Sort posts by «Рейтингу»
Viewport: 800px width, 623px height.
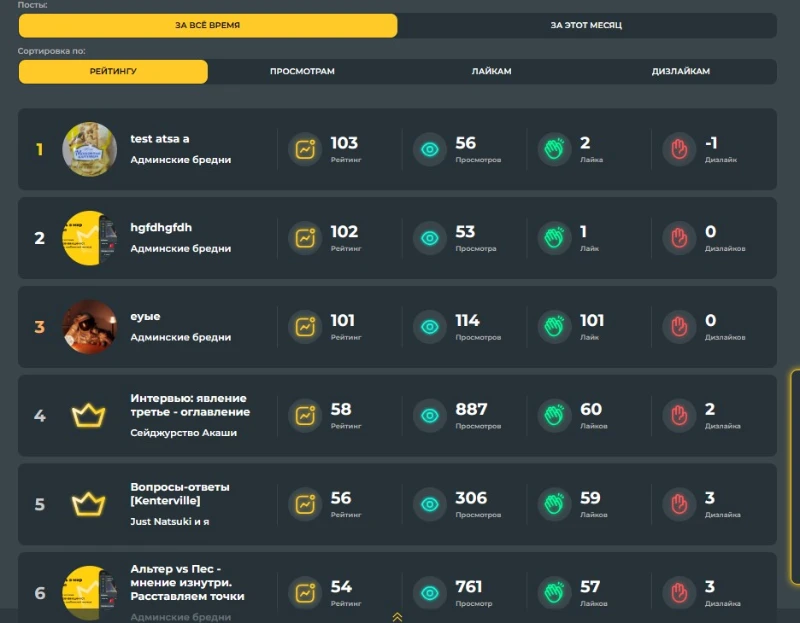113,71
